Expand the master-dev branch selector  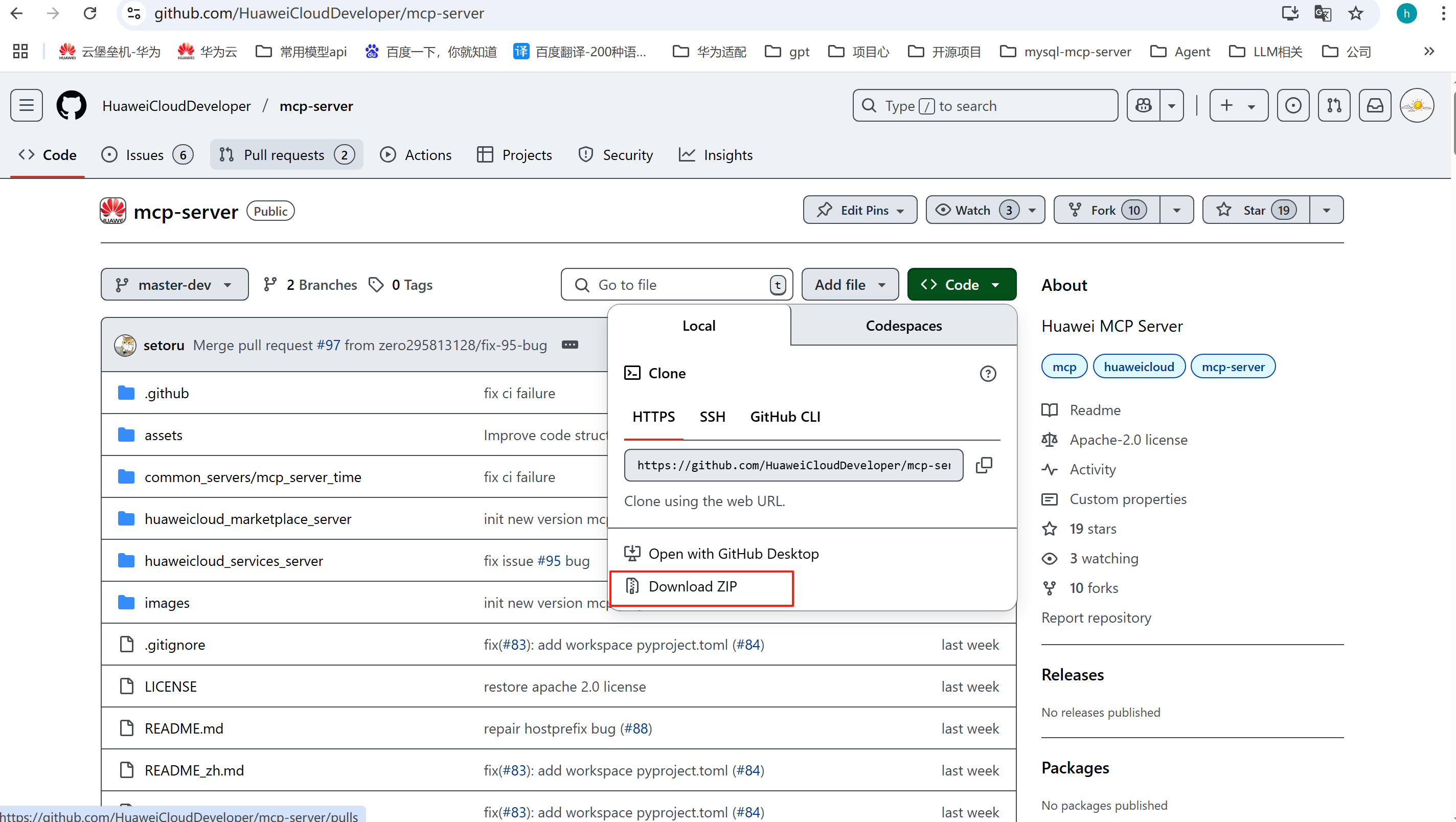point(174,284)
